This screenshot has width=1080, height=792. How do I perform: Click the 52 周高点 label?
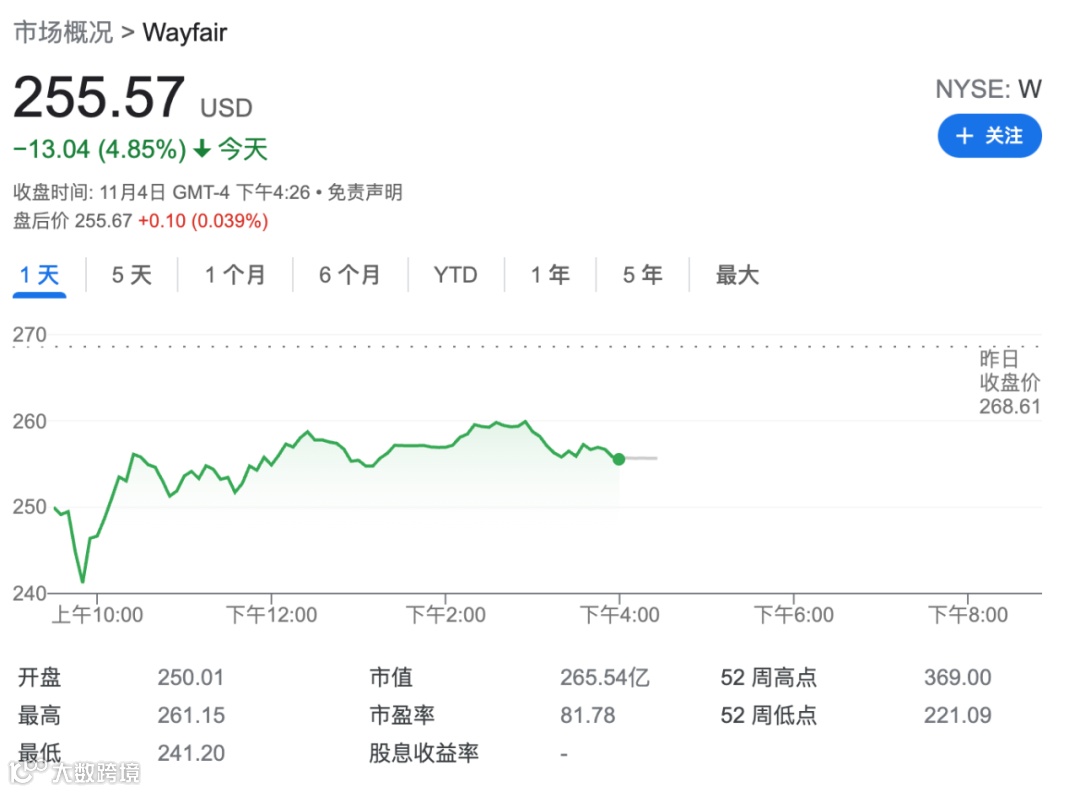tap(769, 678)
